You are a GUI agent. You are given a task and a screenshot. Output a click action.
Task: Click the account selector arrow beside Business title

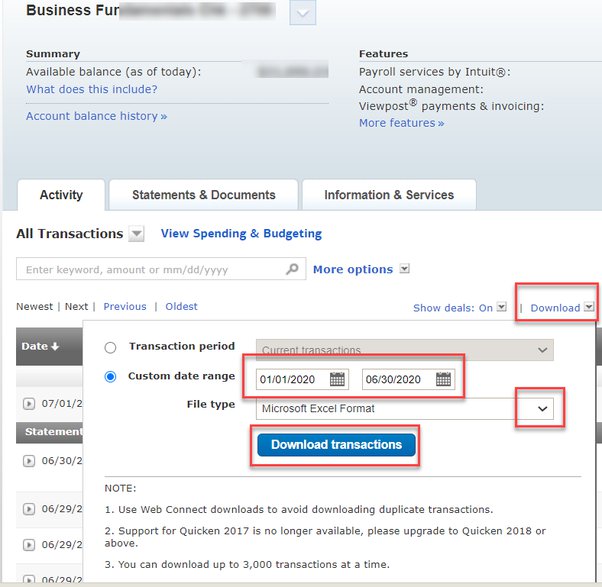tap(304, 12)
